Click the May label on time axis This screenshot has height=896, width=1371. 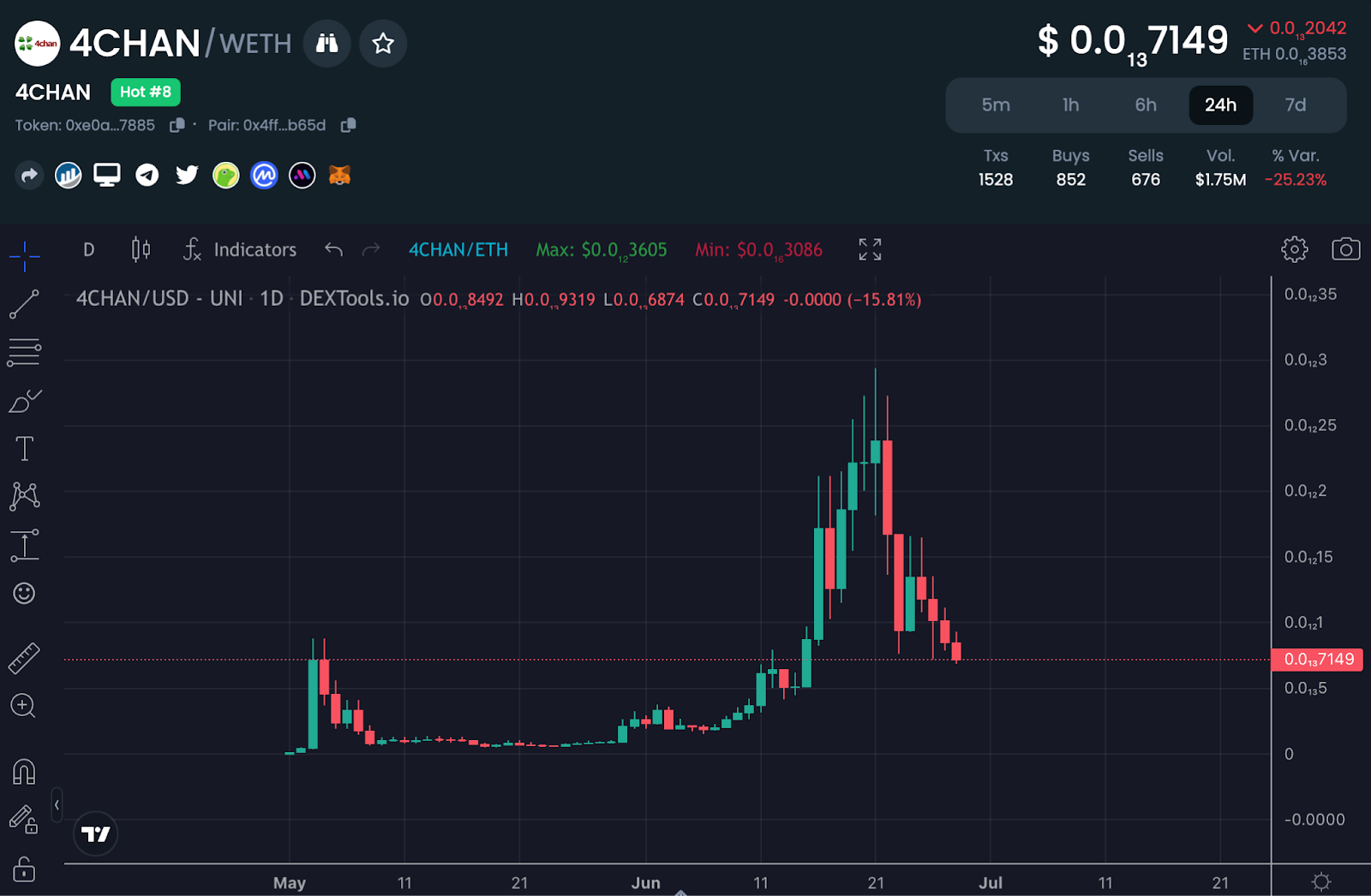click(290, 883)
